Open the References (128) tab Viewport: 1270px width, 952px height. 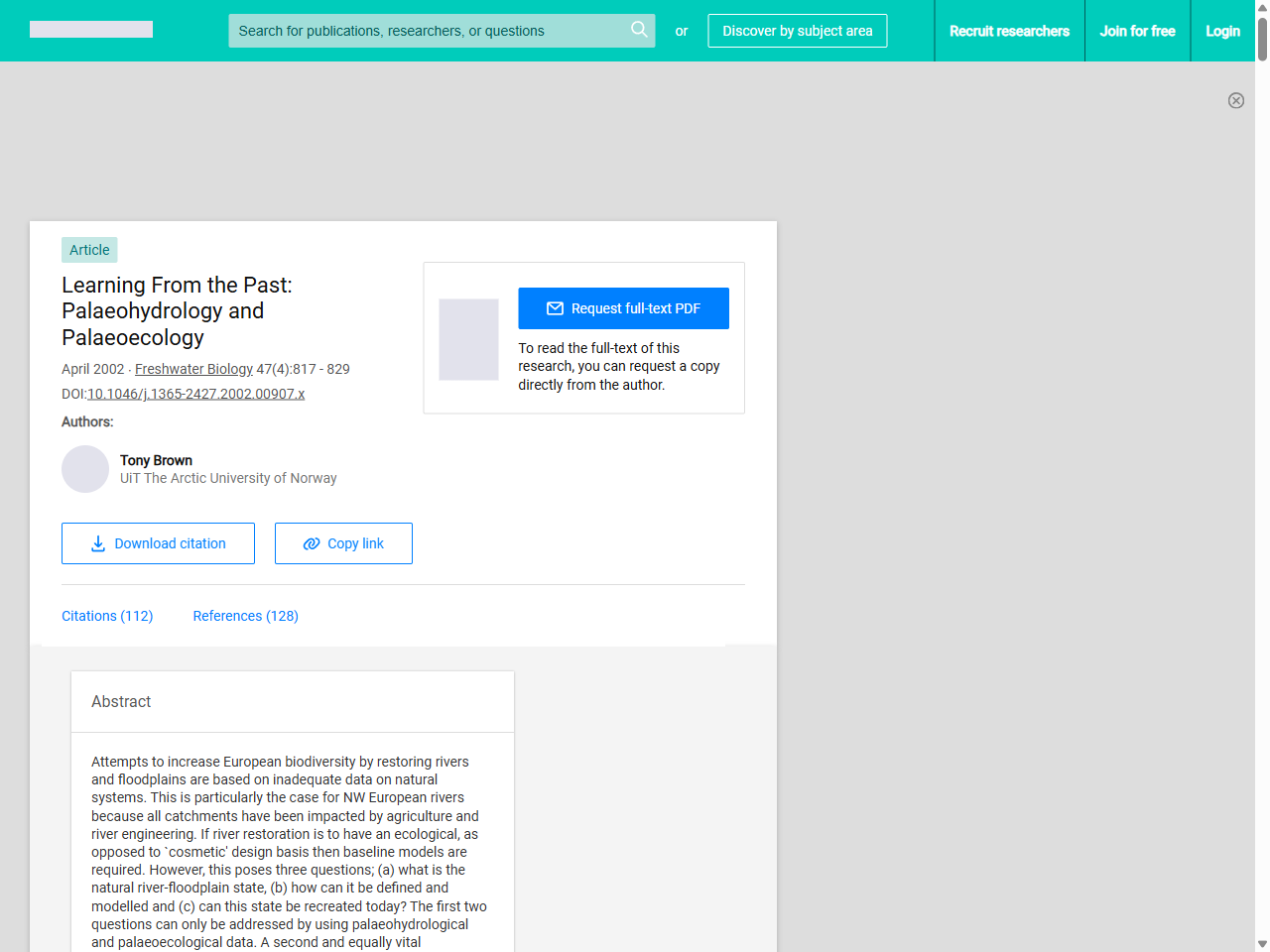[x=245, y=616]
